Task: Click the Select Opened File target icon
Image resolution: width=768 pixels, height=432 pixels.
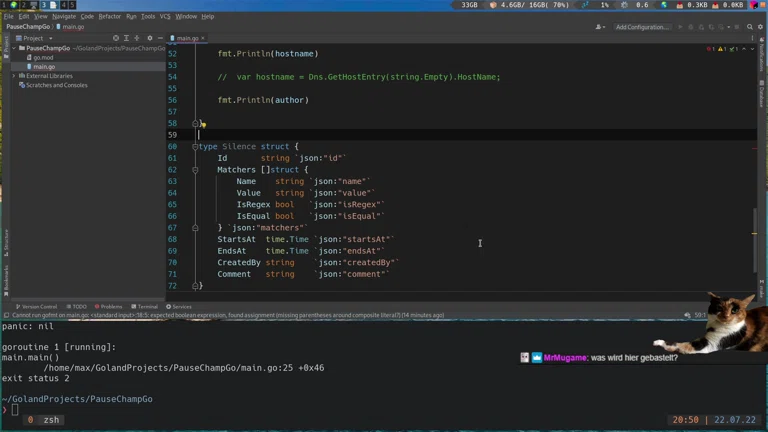Action: [116, 38]
